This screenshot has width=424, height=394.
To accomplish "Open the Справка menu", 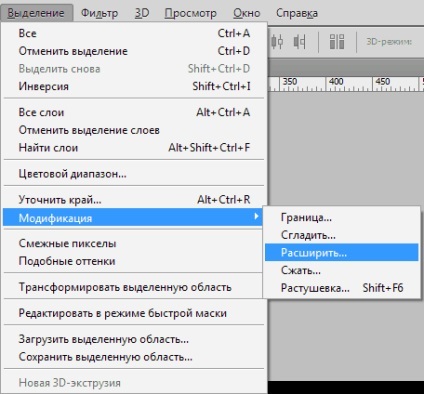I will (x=297, y=13).
